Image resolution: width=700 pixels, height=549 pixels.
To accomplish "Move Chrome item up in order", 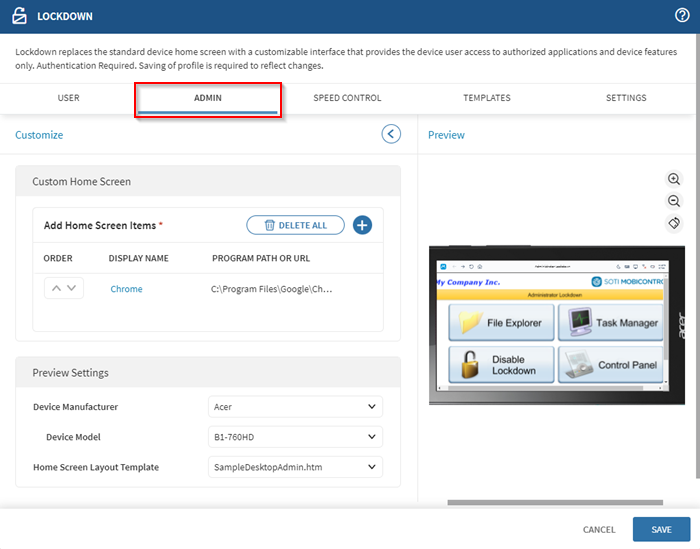I will tap(56, 289).
